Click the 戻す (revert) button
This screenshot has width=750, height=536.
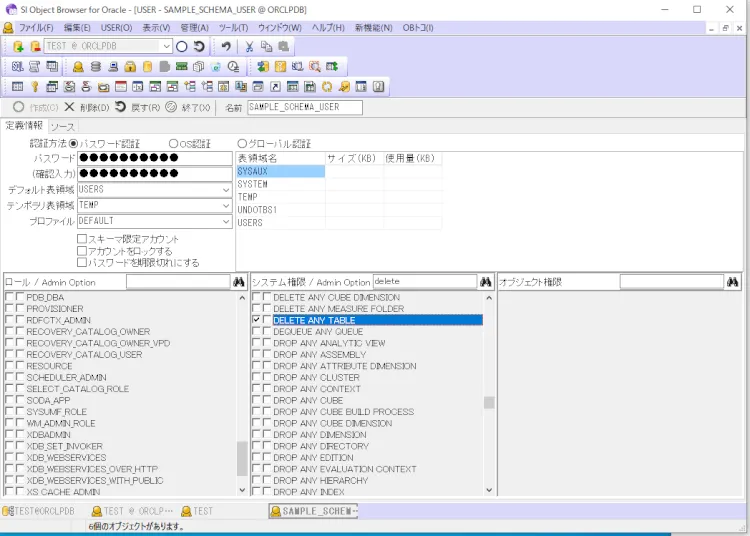pyautogui.click(x=121, y=107)
